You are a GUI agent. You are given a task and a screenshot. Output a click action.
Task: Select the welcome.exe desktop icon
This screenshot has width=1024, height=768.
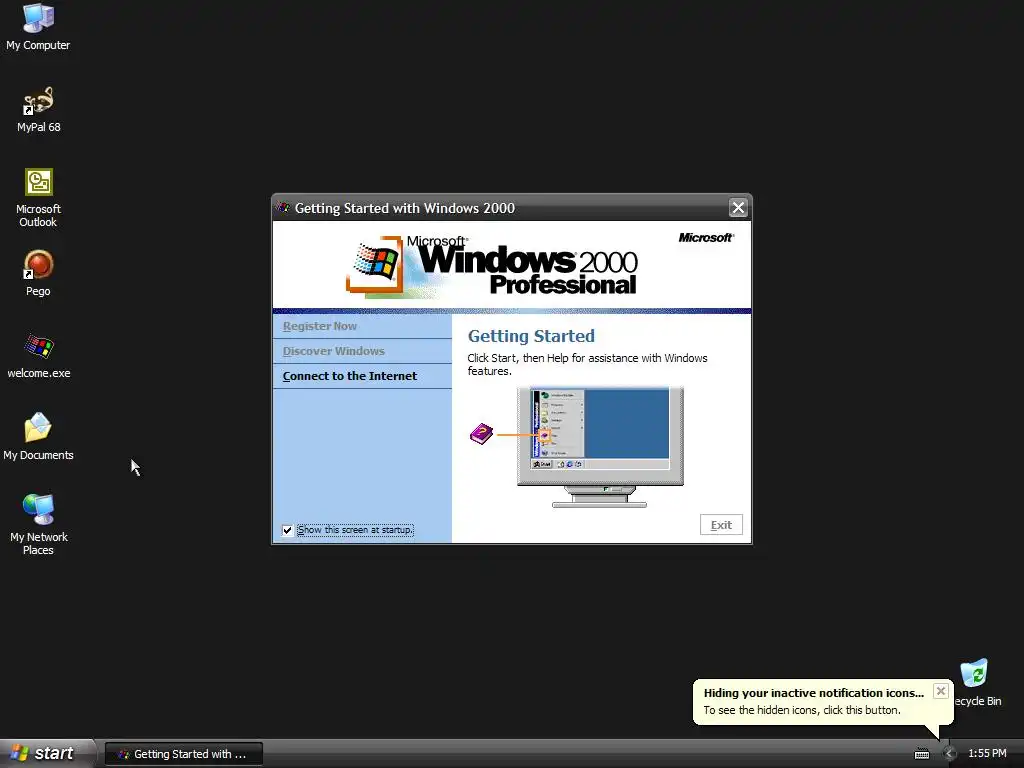click(x=39, y=356)
